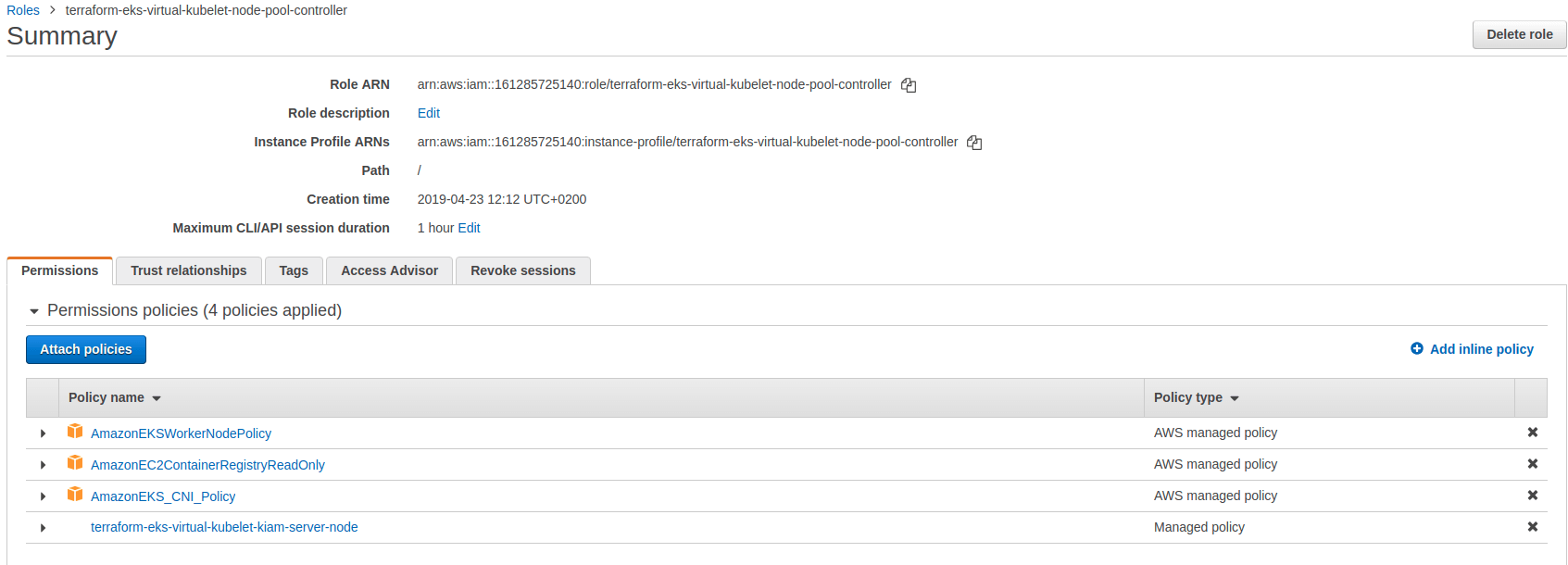Remove AmazonEKS_CNI_Policy via its X icon

[x=1532, y=496]
